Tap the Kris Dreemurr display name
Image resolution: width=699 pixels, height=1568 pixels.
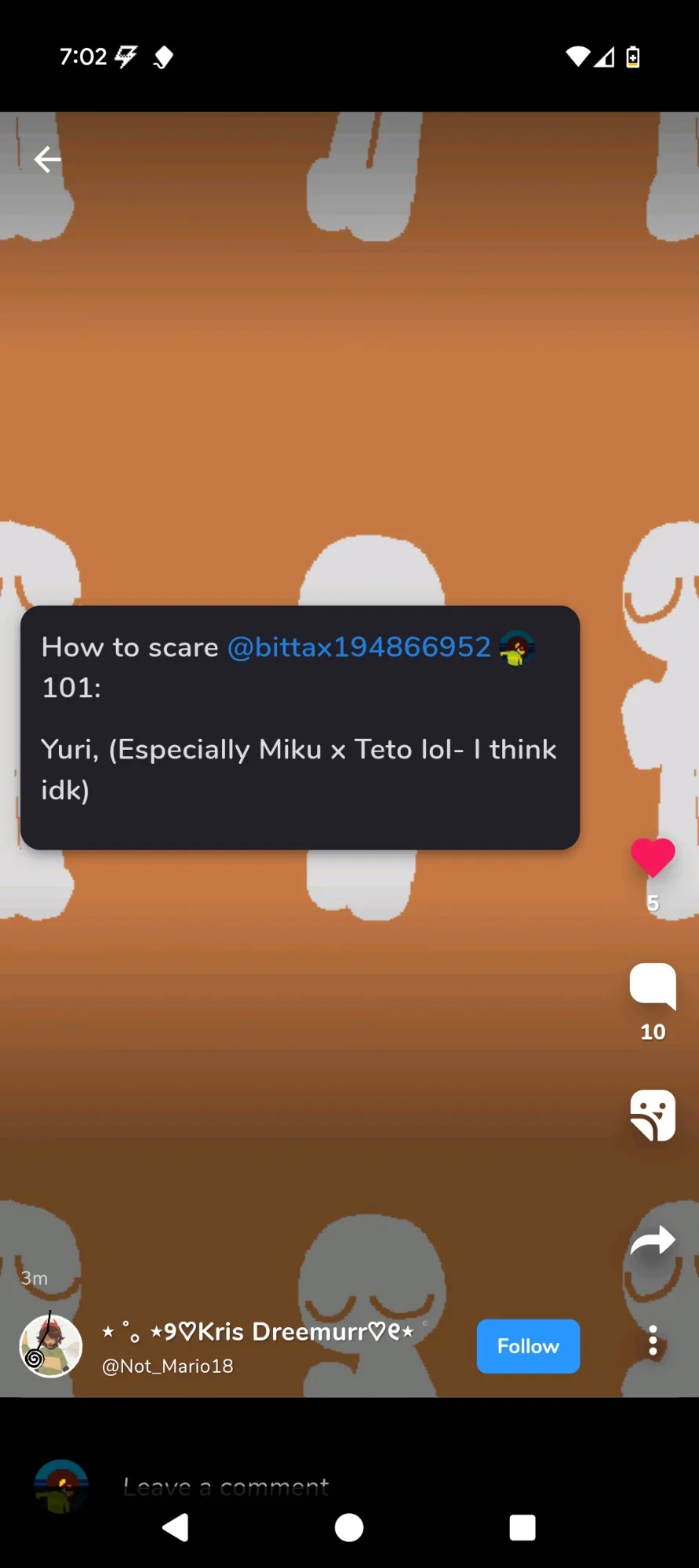(x=258, y=1331)
